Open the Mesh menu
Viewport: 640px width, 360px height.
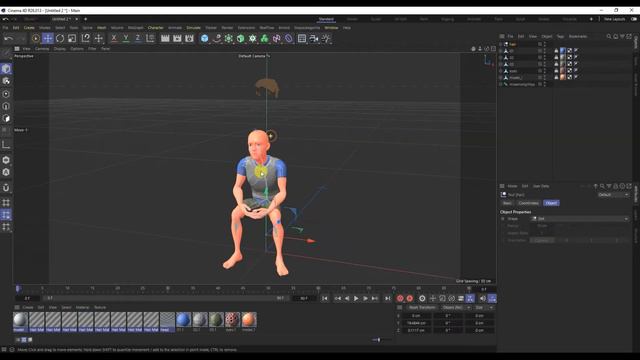pos(101,28)
